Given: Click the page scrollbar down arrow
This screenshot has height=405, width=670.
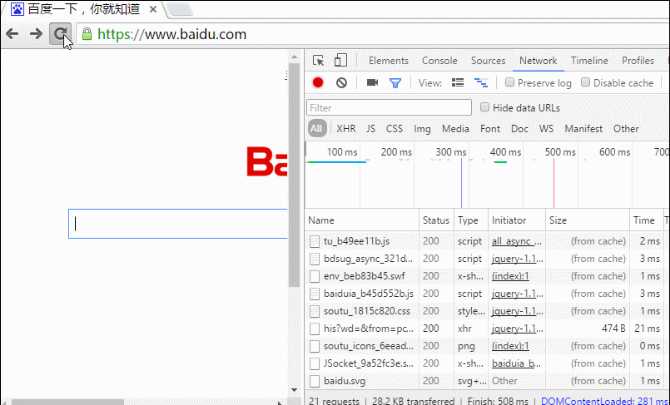Looking at the screenshot, I should pyautogui.click(x=294, y=390).
